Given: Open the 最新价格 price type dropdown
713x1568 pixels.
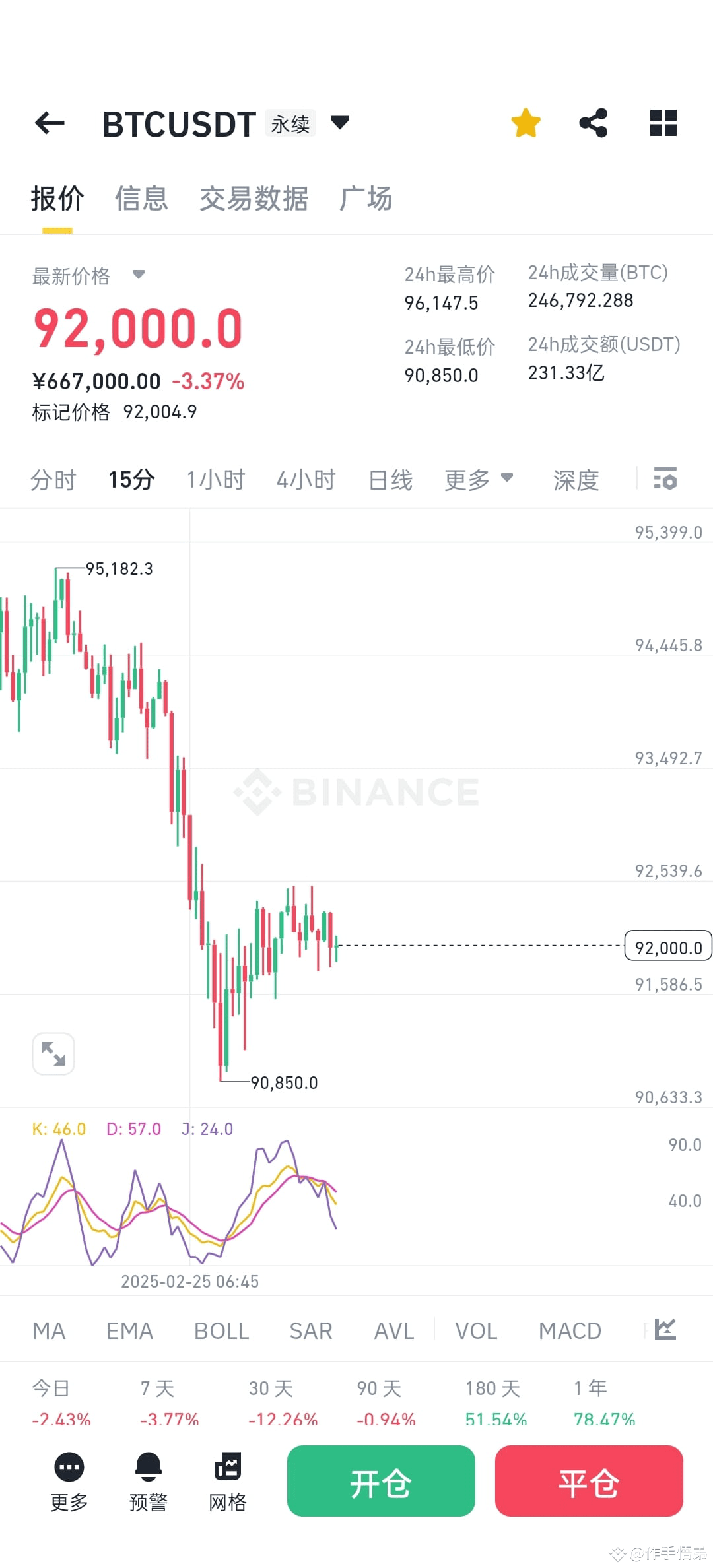Looking at the screenshot, I should tap(139, 277).
